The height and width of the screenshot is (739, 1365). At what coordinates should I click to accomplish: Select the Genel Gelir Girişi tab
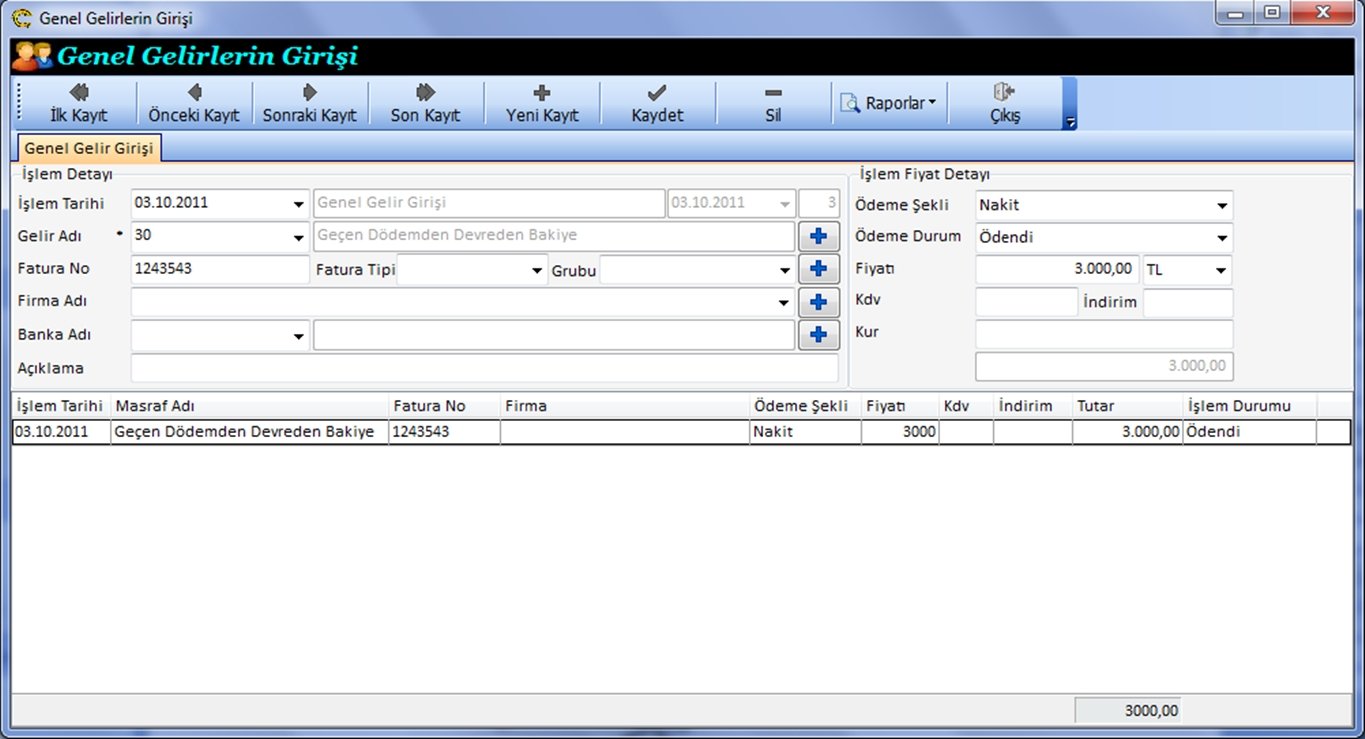point(89,148)
